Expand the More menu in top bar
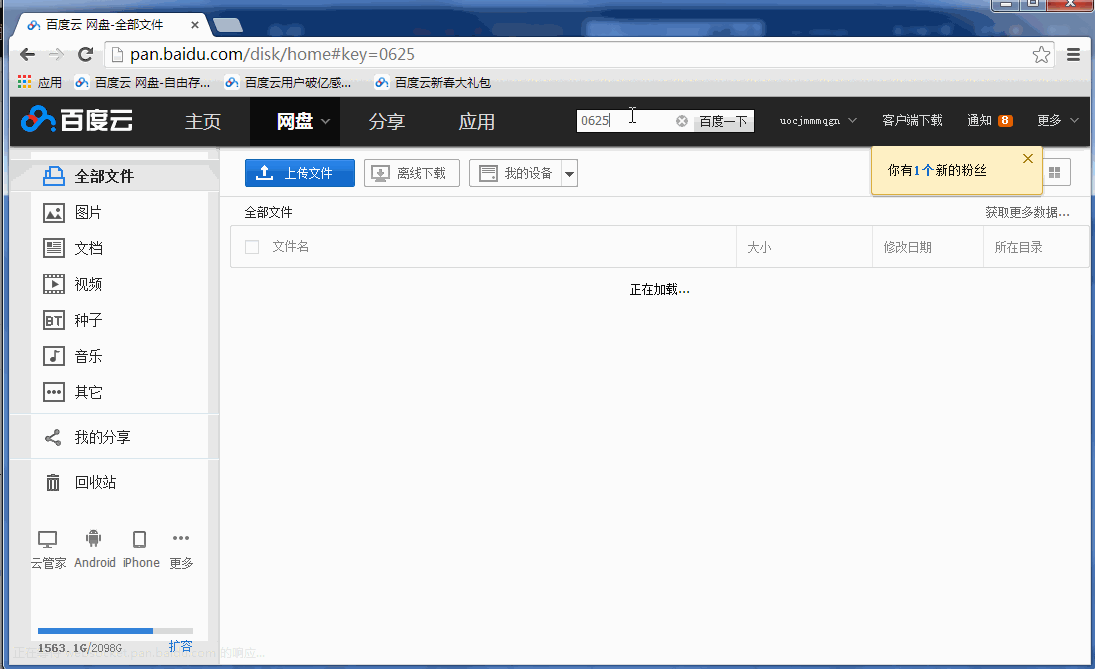This screenshot has height=669, width=1095. point(1058,120)
